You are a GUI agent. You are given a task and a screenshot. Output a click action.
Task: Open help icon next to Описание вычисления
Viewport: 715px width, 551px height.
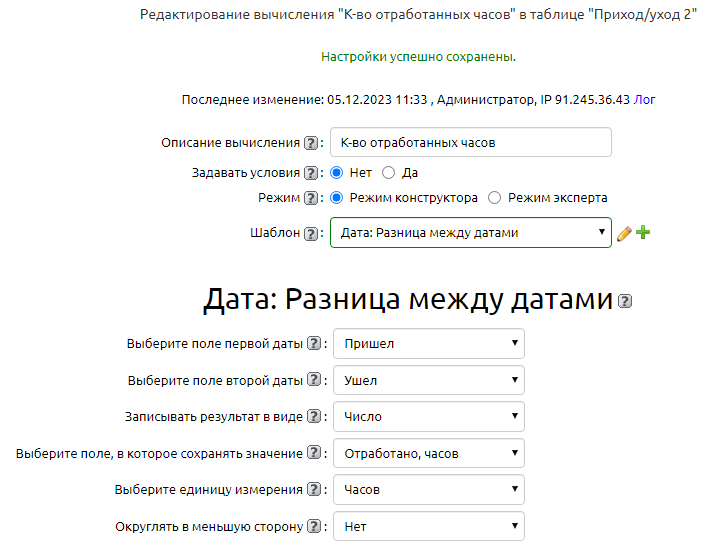pyautogui.click(x=311, y=143)
